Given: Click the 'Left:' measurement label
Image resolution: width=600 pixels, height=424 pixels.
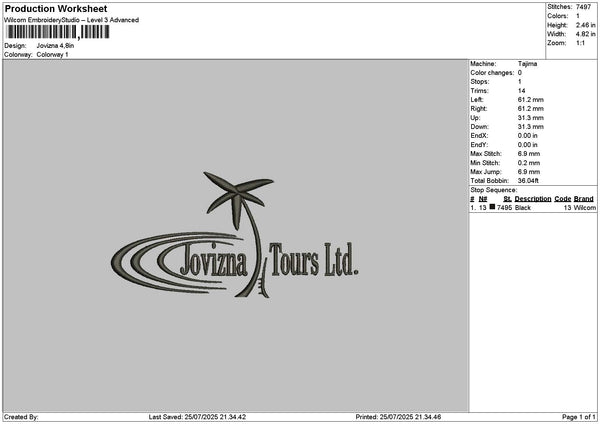Looking at the screenshot, I should tap(477, 100).
